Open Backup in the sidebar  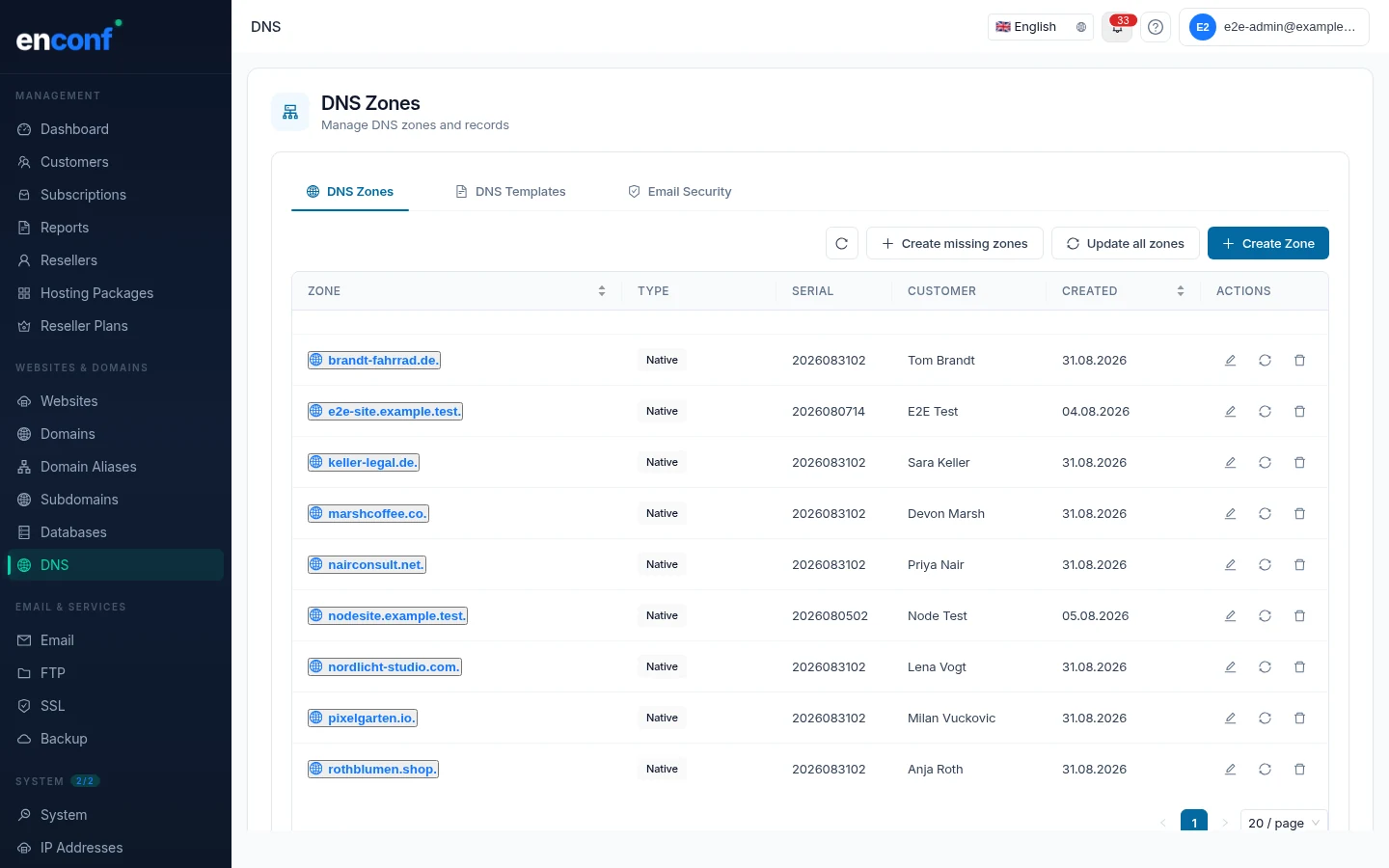[116, 739]
